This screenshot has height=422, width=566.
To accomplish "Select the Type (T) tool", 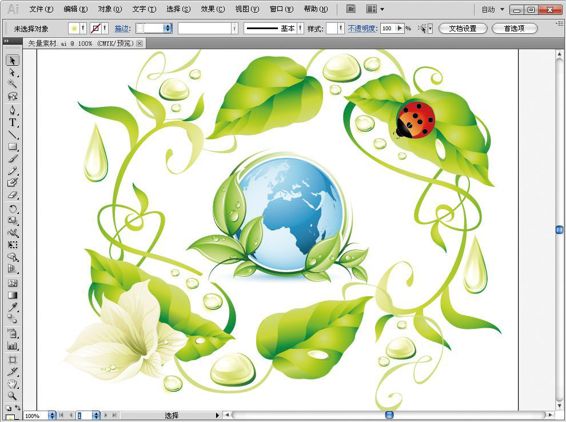I will 12,122.
